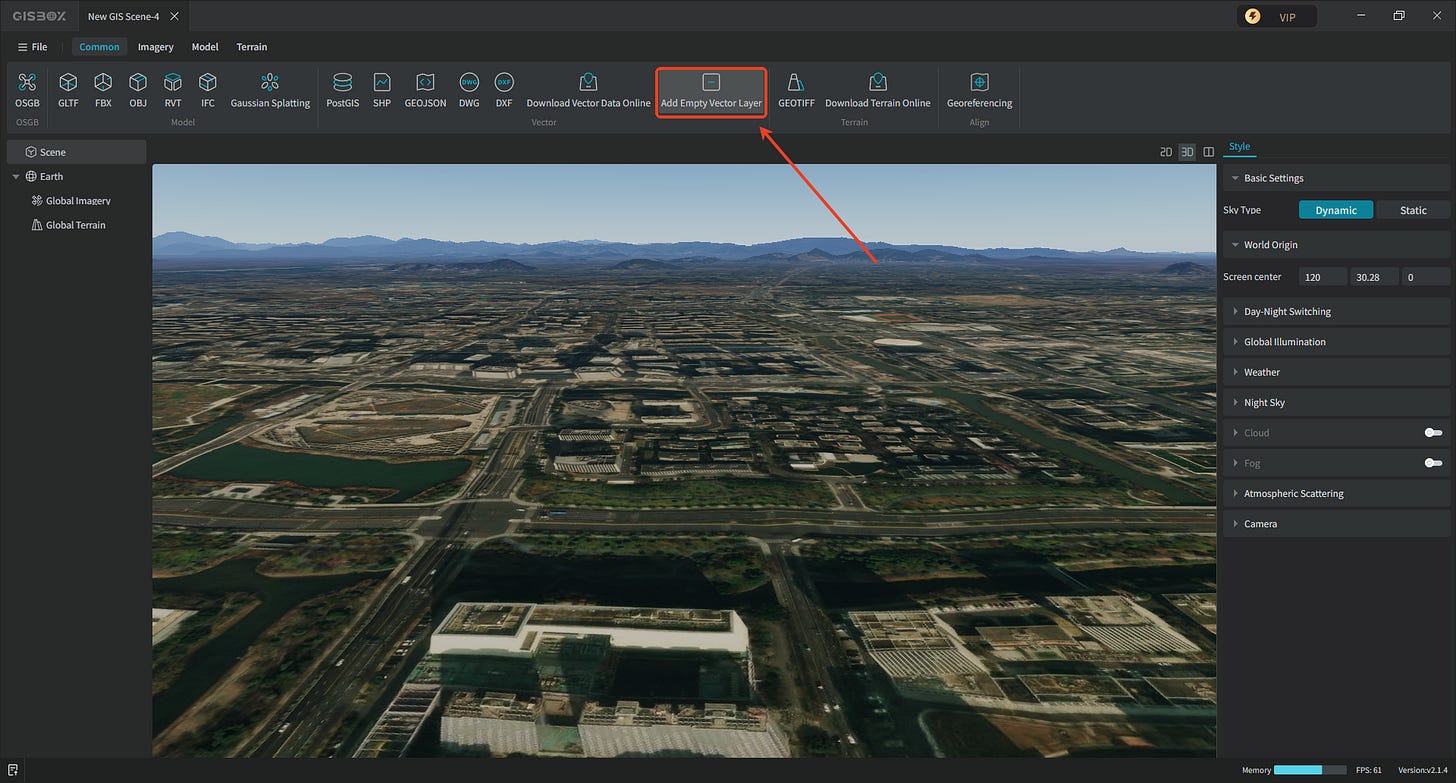Load an SHP shapefile

pos(382,90)
